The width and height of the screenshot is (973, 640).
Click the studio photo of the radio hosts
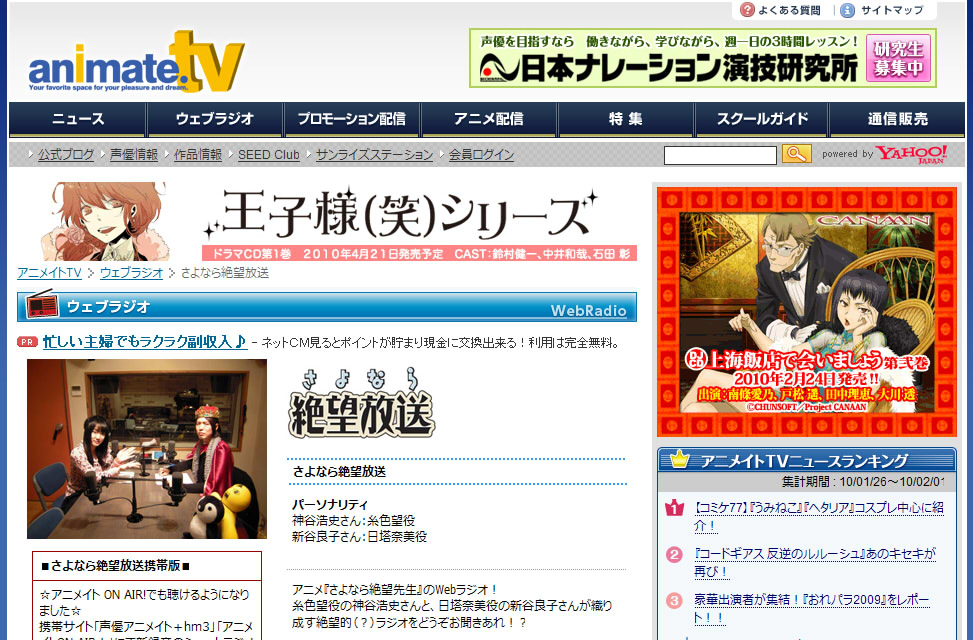147,449
